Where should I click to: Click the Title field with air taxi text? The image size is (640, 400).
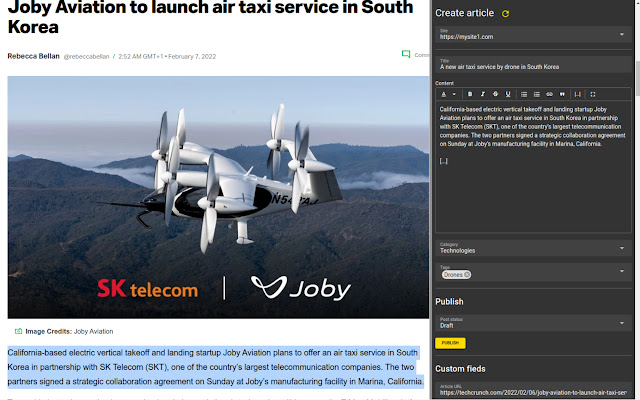click(533, 64)
